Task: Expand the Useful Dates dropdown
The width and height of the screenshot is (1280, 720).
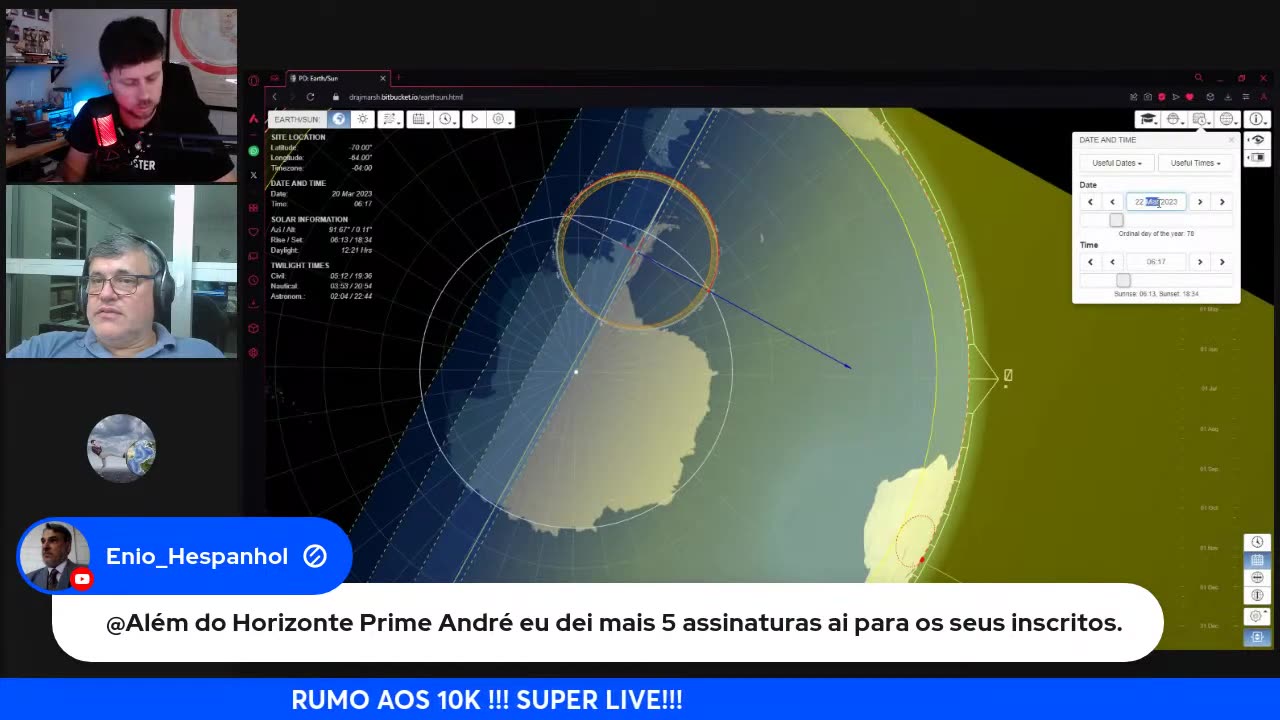Action: click(1117, 163)
